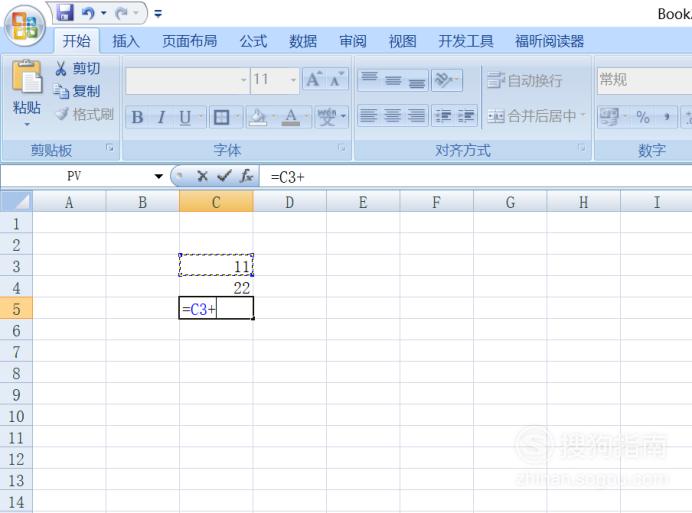Click the 粘贴 paste icon
Image resolution: width=692 pixels, height=513 pixels.
click(x=26, y=76)
